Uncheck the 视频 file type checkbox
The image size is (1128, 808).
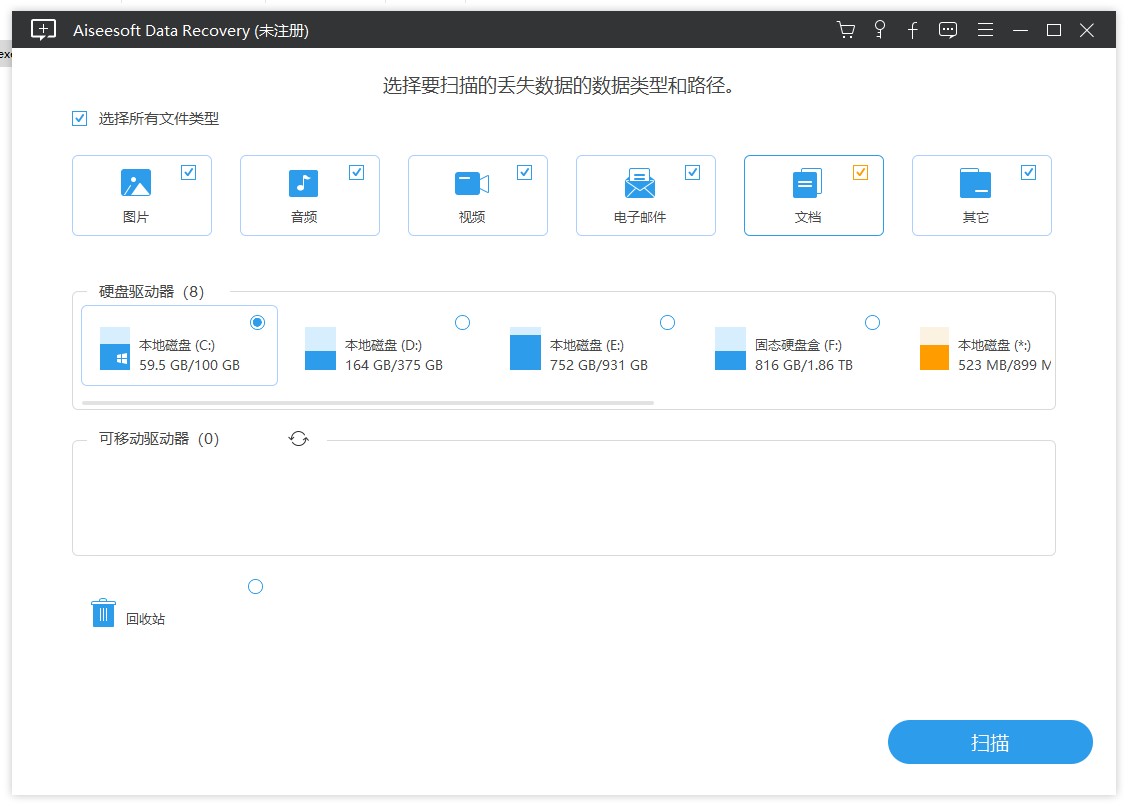(x=524, y=173)
